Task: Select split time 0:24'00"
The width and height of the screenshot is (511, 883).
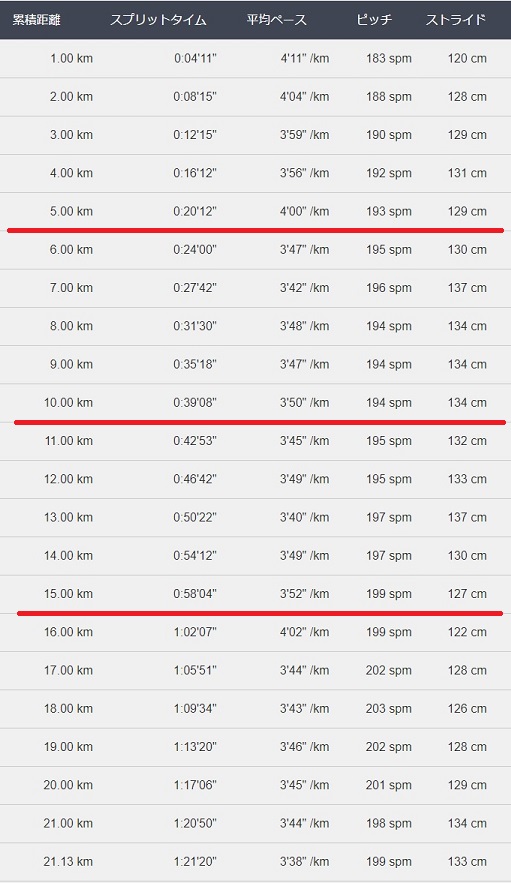Action: point(195,249)
